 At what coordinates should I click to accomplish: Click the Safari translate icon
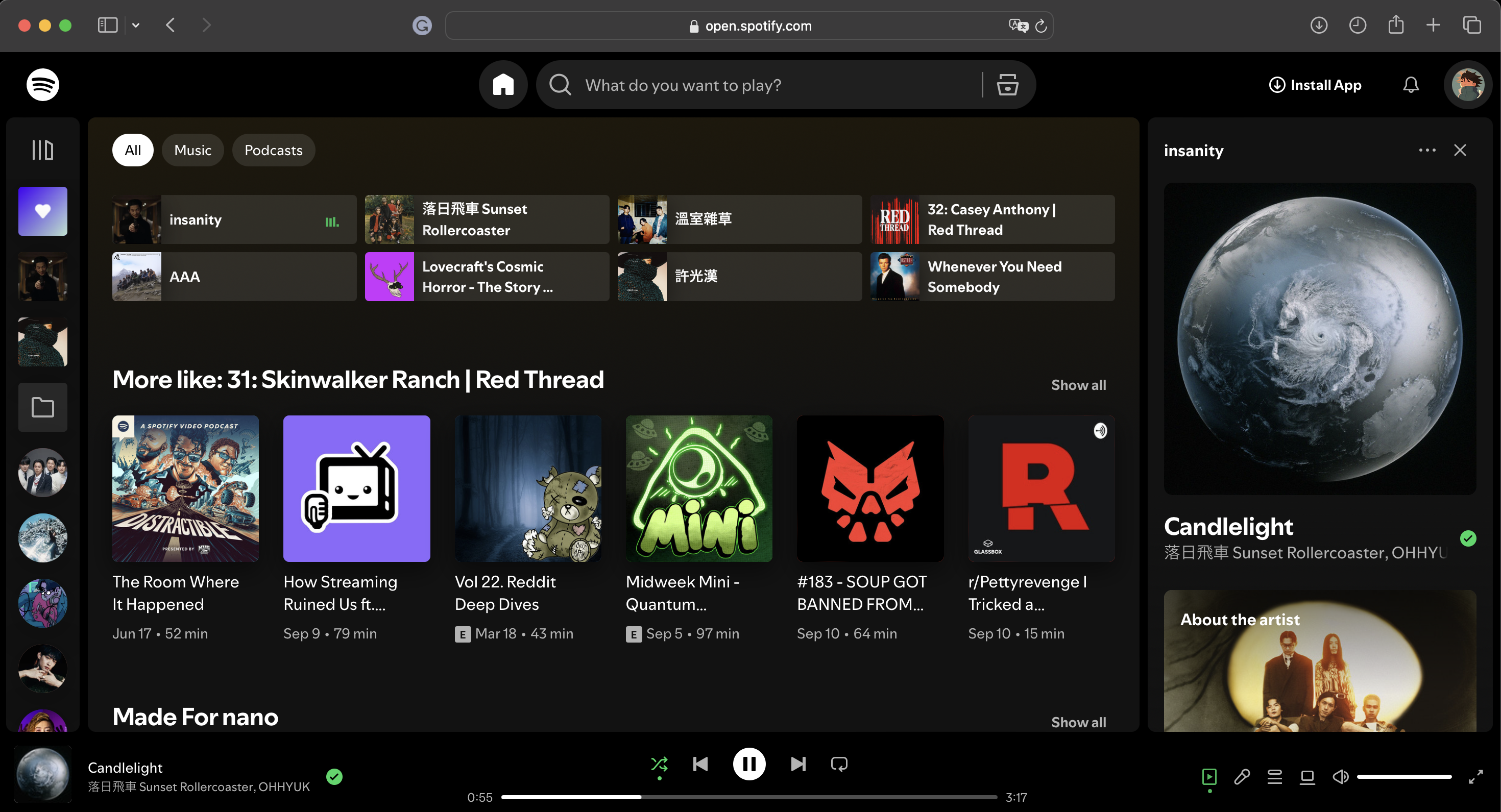1018,26
